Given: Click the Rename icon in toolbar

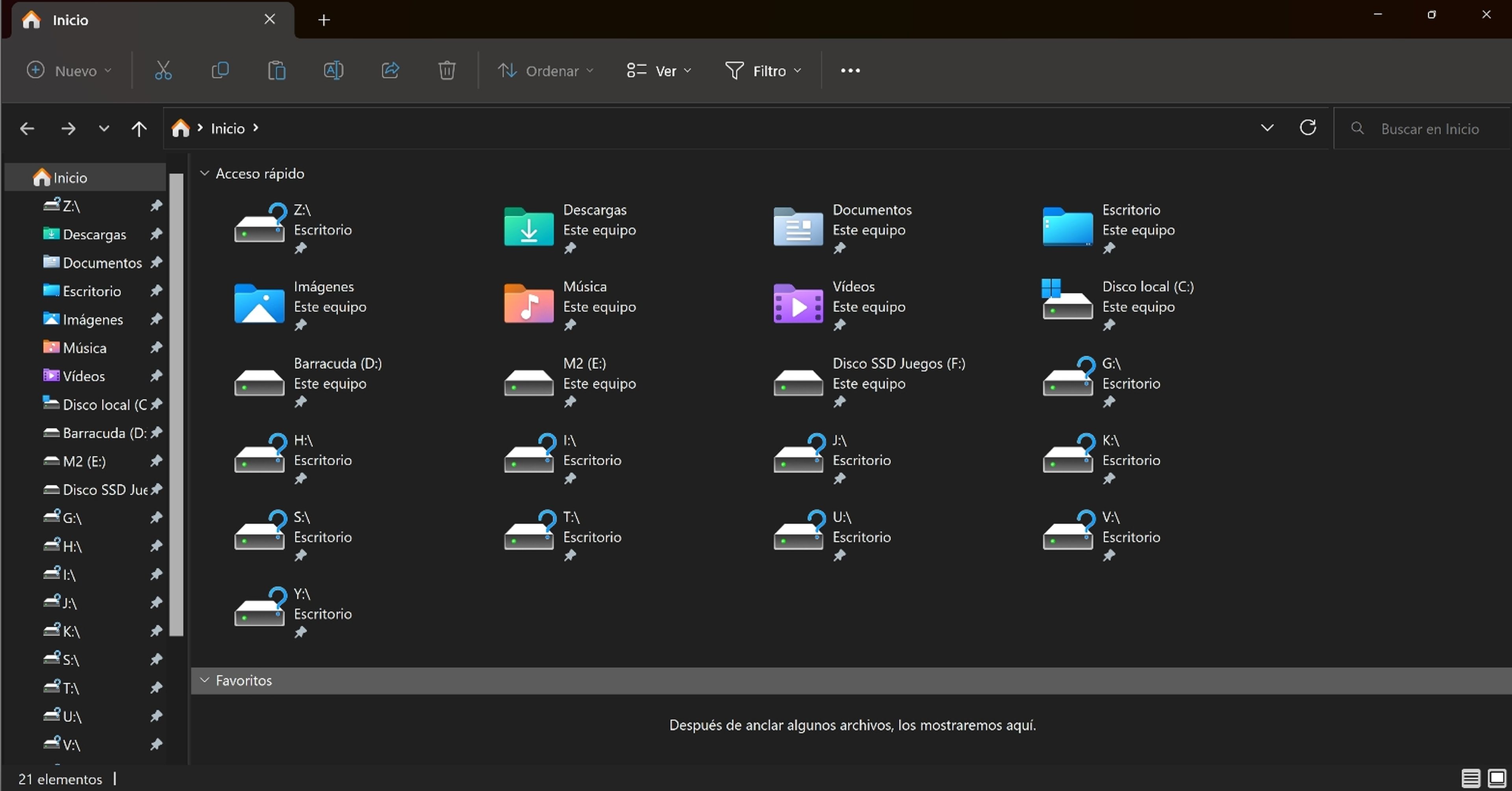Looking at the screenshot, I should (x=334, y=70).
